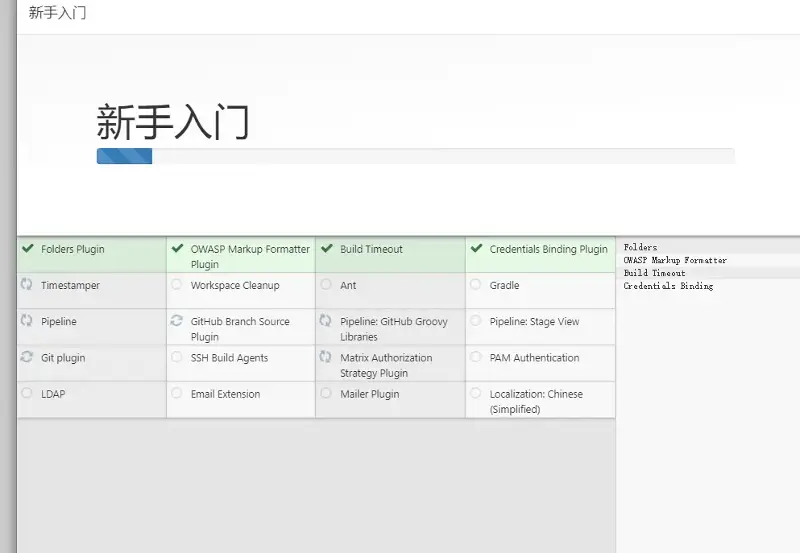This screenshot has width=800, height=553.
Task: Click the refresh icon beside GitHub Branch Source
Action: [177, 320]
